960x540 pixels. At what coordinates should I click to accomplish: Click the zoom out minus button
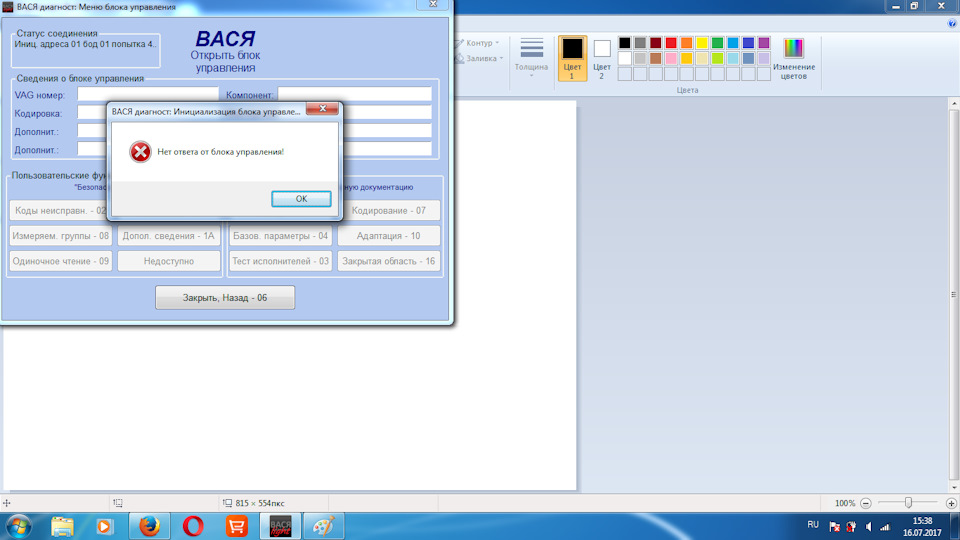pyautogui.click(x=866, y=503)
